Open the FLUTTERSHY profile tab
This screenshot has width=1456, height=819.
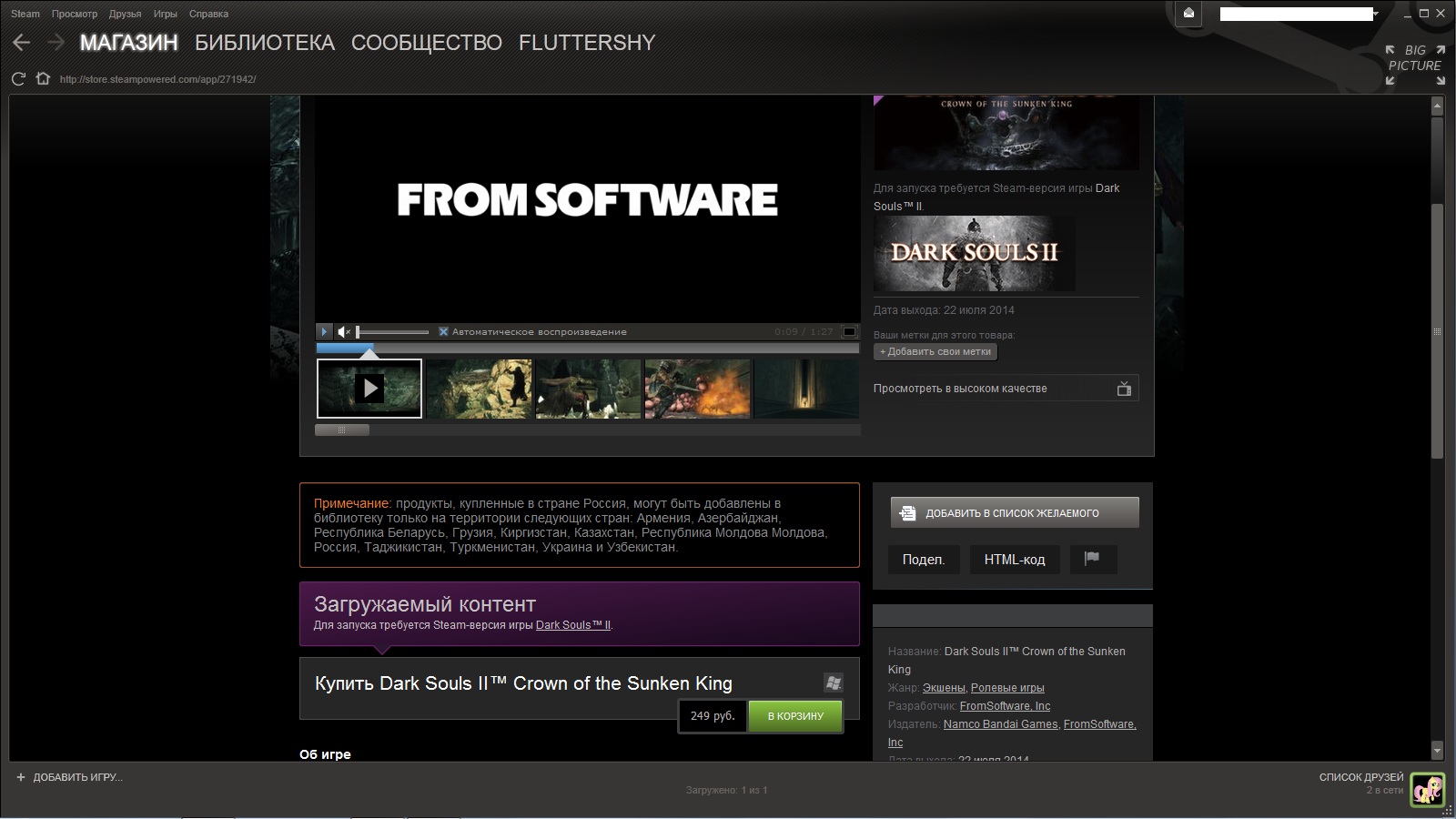[587, 43]
